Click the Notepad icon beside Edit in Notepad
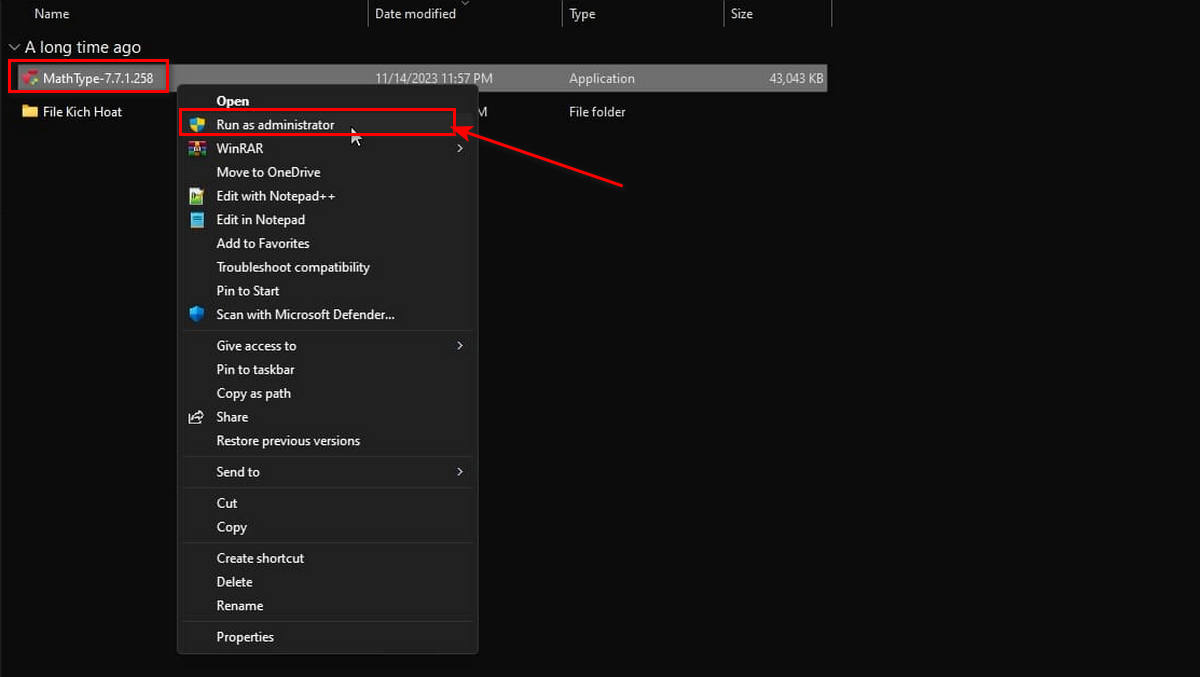Image resolution: width=1200 pixels, height=677 pixels. [x=197, y=220]
